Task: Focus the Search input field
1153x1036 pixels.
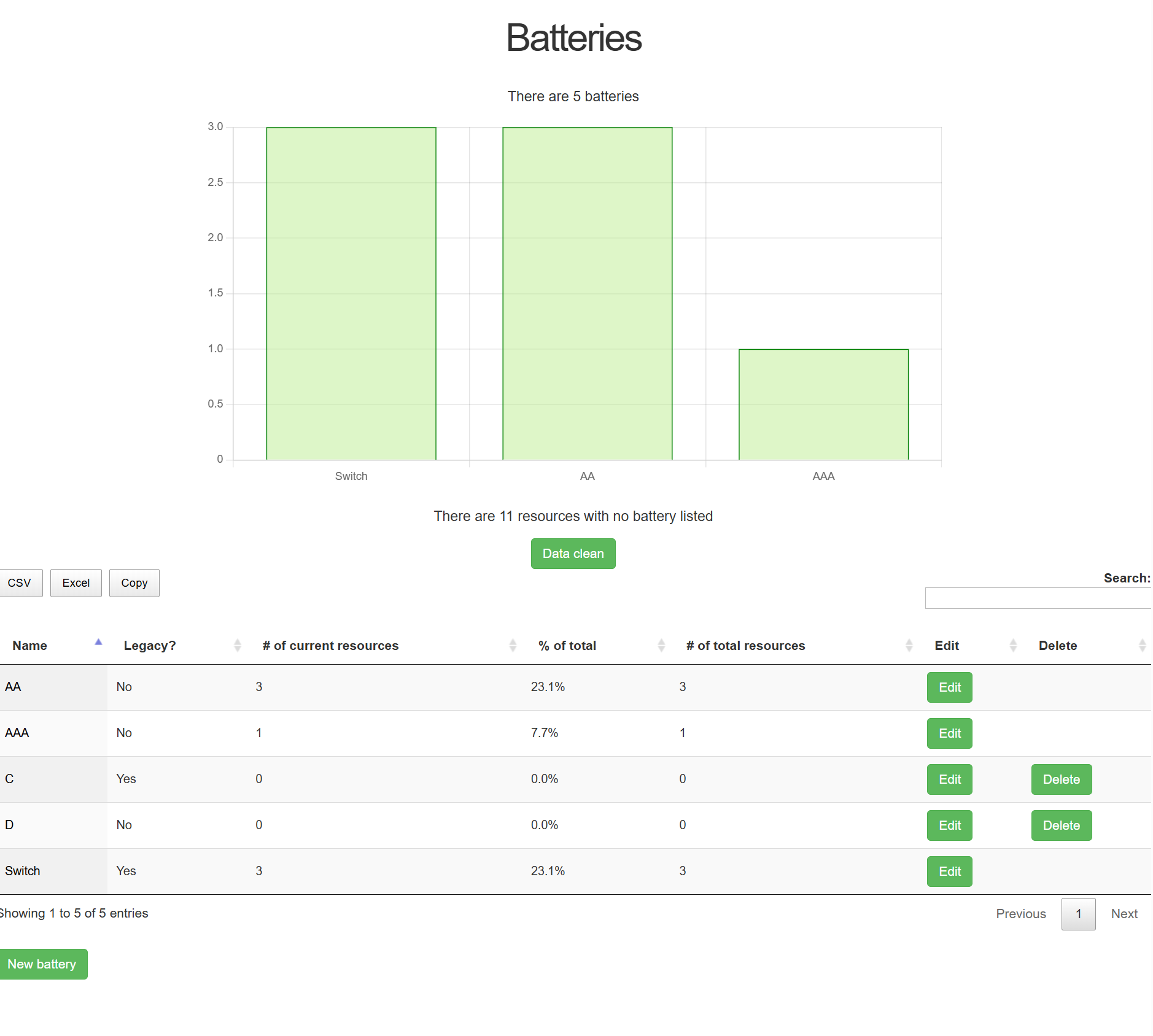Action: click(1038, 598)
